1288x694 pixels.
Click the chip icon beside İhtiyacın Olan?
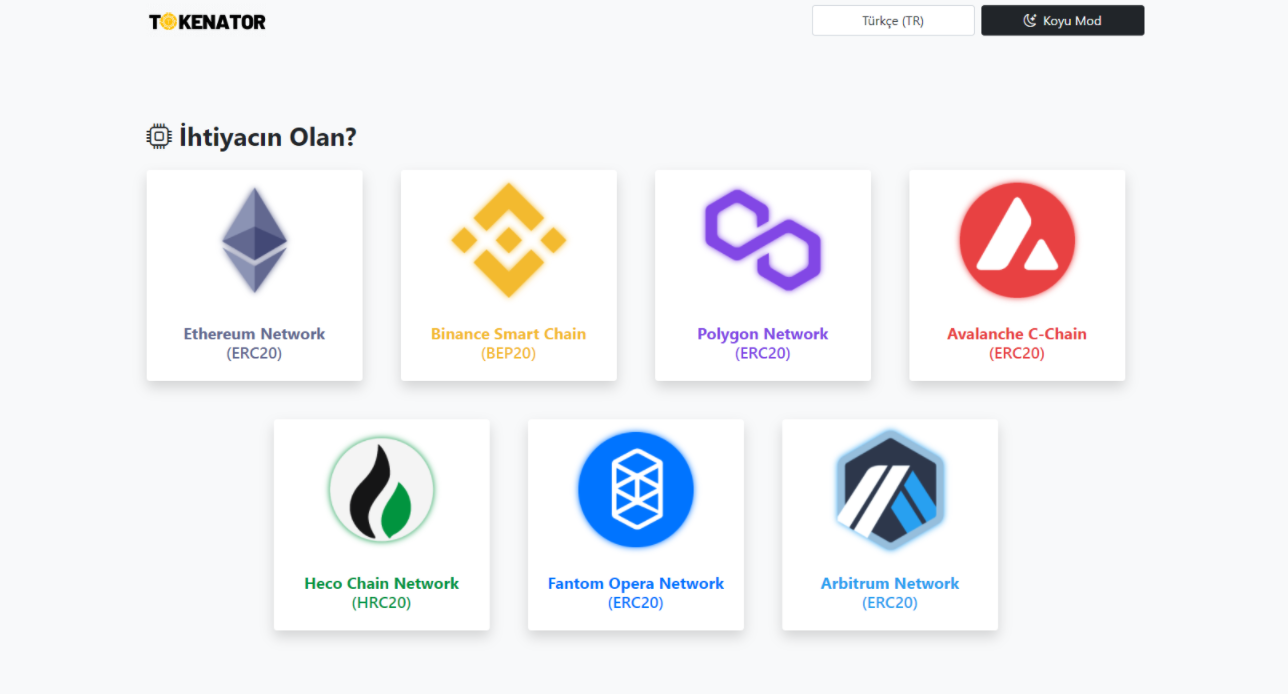pos(159,137)
